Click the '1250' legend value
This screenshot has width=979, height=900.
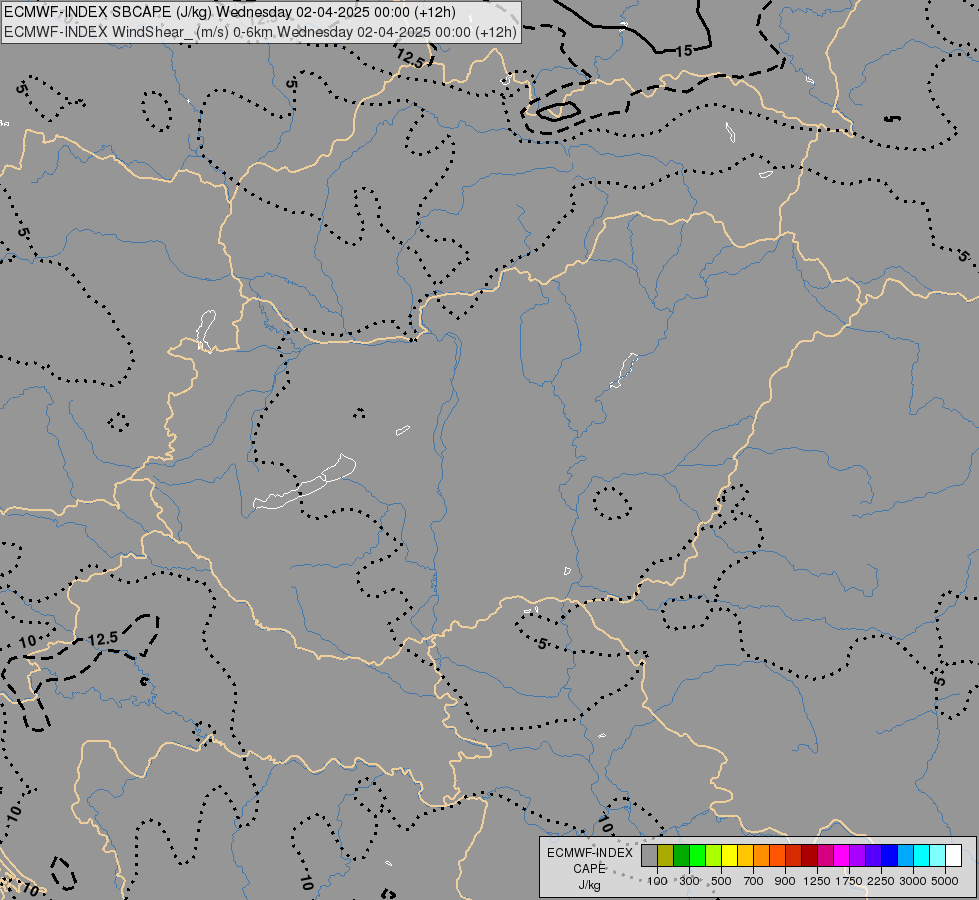pyautogui.click(x=817, y=881)
